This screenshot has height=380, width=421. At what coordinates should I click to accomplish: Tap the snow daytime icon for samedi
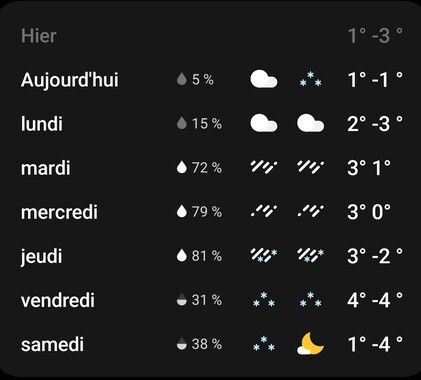coord(264,344)
